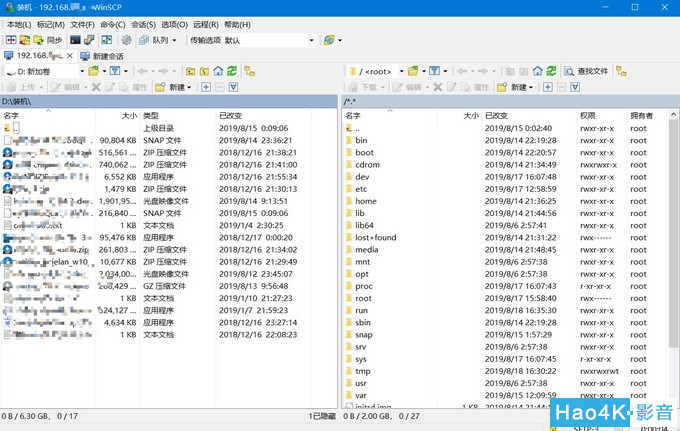The image size is (680, 431).
Task: Open the 命令(C) menu
Action: coord(113,25)
